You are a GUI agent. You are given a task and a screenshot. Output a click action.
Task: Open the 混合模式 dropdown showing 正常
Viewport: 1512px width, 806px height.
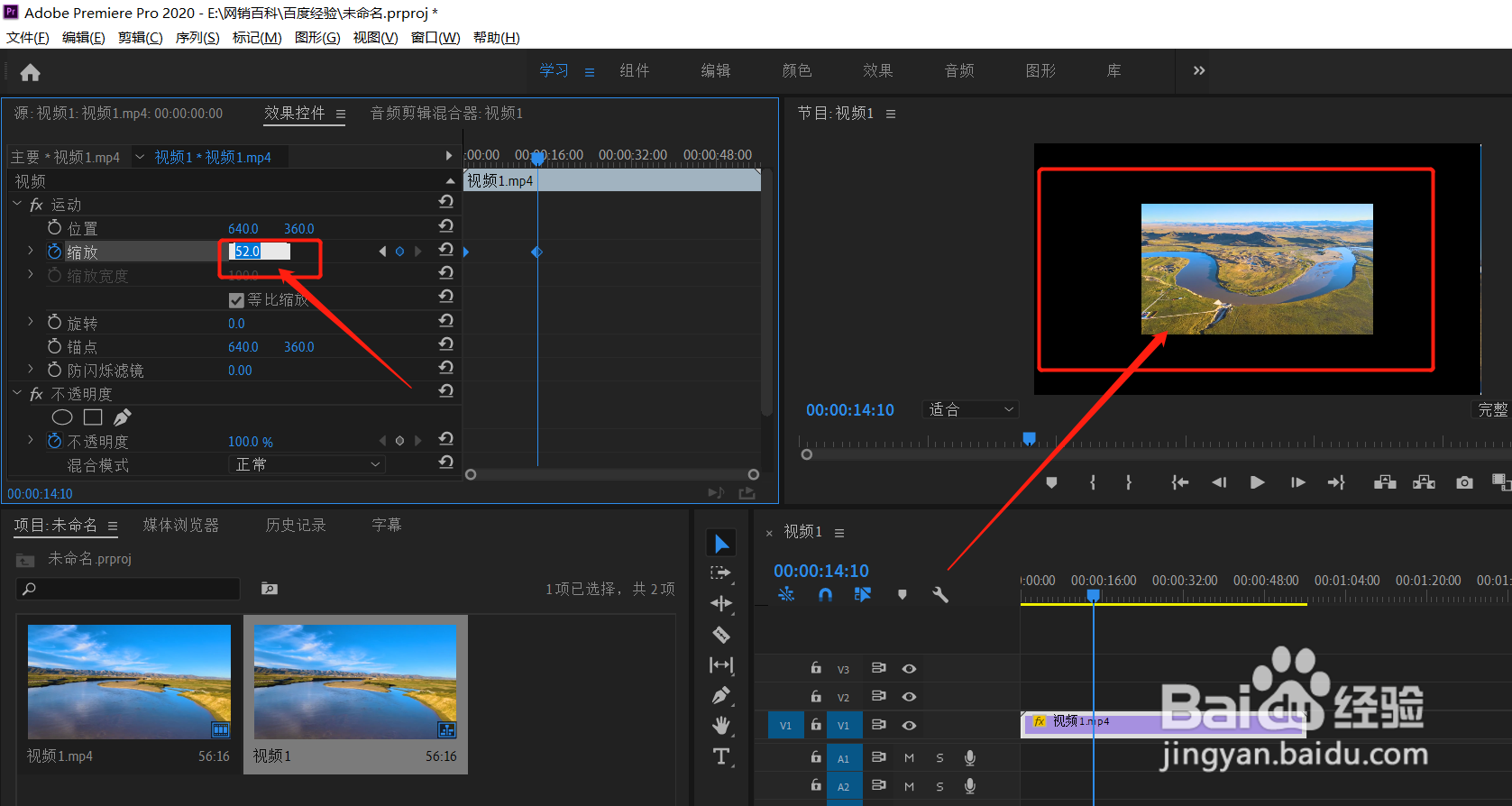pyautogui.click(x=307, y=464)
